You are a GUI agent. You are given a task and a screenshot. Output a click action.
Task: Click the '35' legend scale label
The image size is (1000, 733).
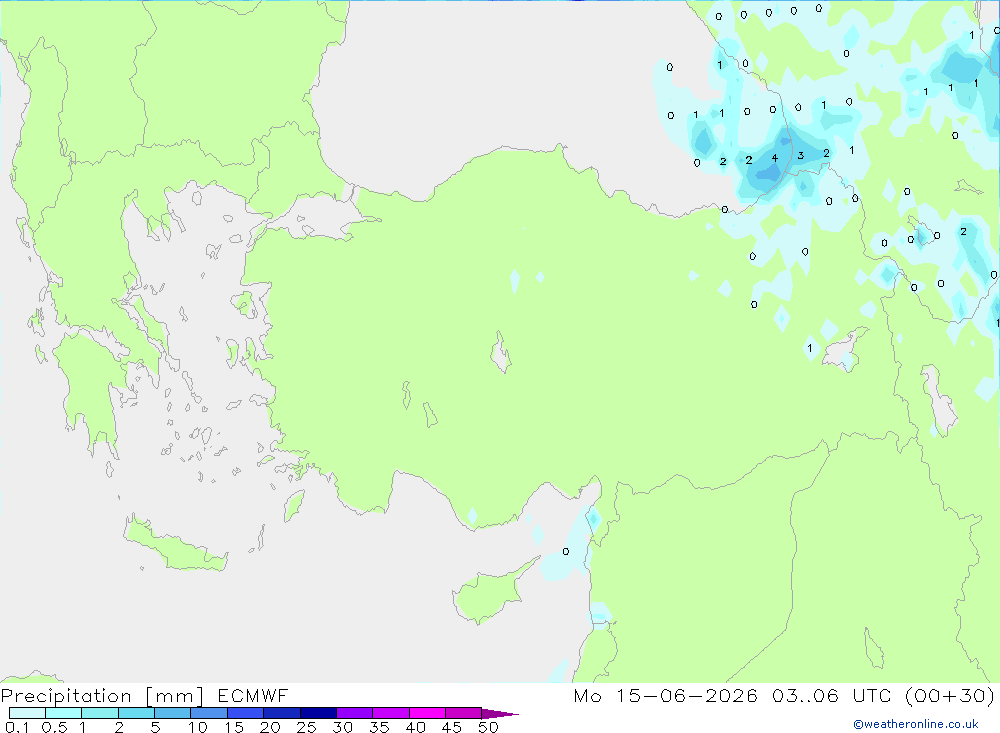(379, 727)
